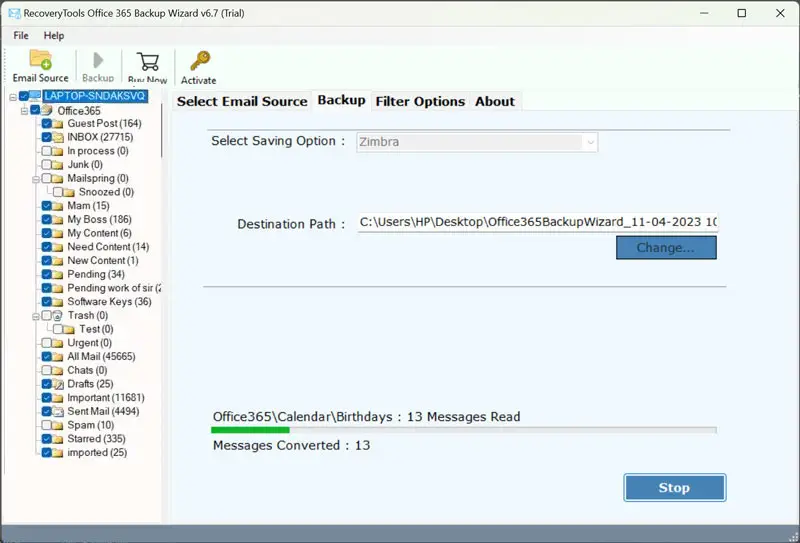Image resolution: width=800 pixels, height=543 pixels.
Task: Uncheck the Office365 checkbox
Action: click(x=35, y=110)
